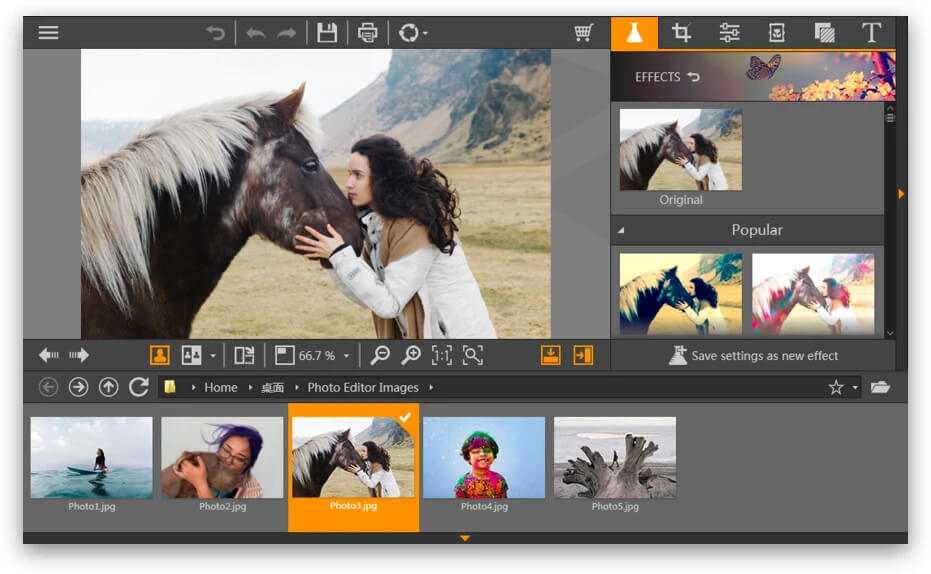Click the save floppy disk icon
The image size is (931, 574).
coord(326,33)
